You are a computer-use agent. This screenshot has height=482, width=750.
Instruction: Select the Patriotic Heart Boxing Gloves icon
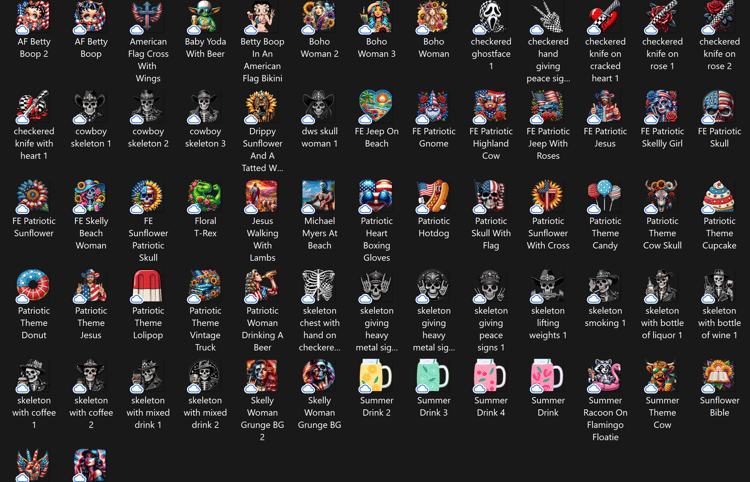[376, 196]
